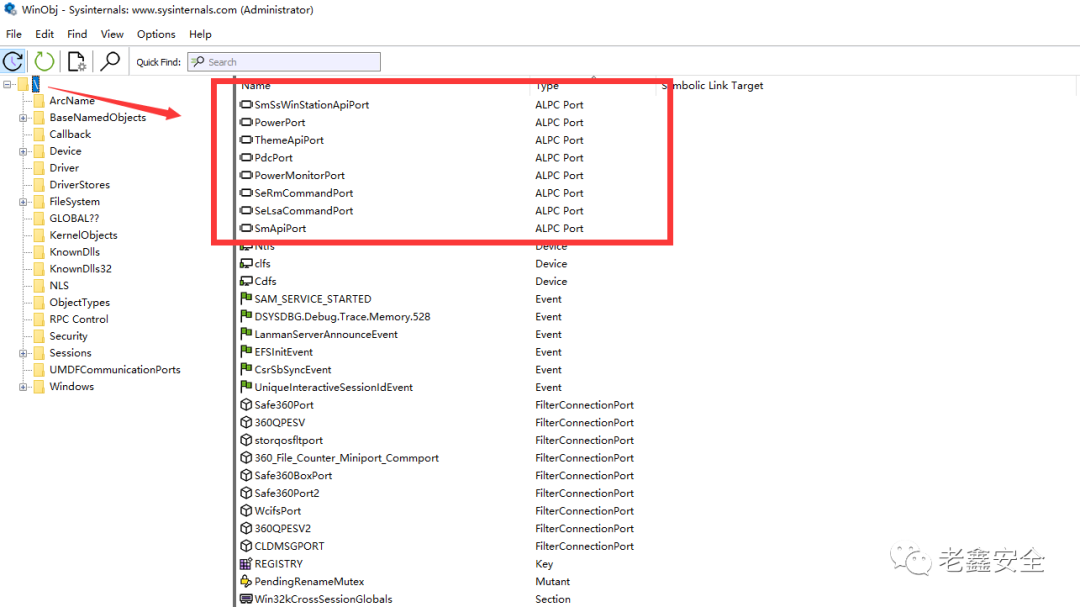Click the Safe360Port filter port icon

(246, 404)
